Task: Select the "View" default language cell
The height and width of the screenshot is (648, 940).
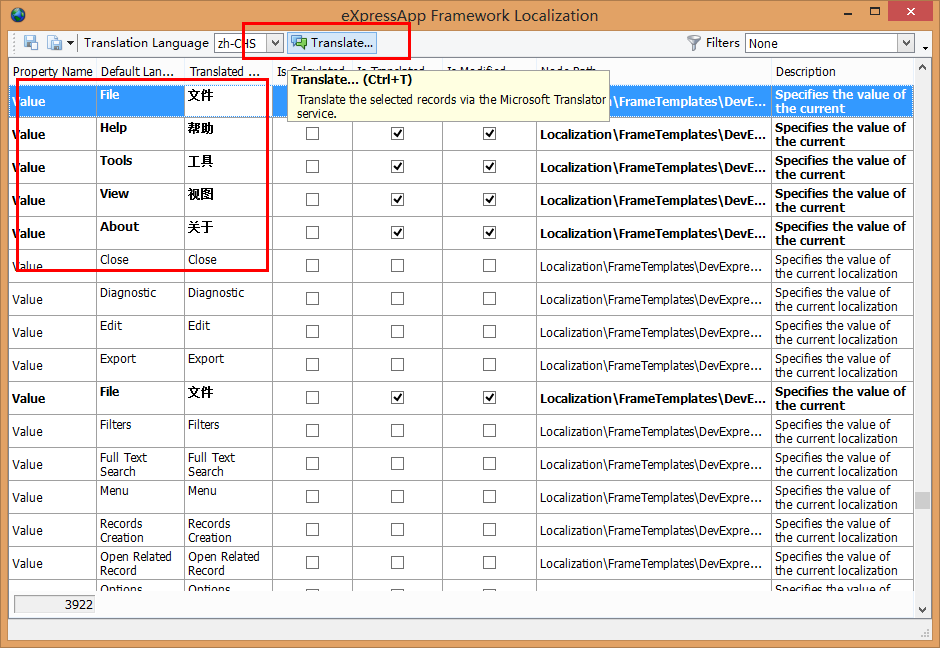Action: coord(140,200)
